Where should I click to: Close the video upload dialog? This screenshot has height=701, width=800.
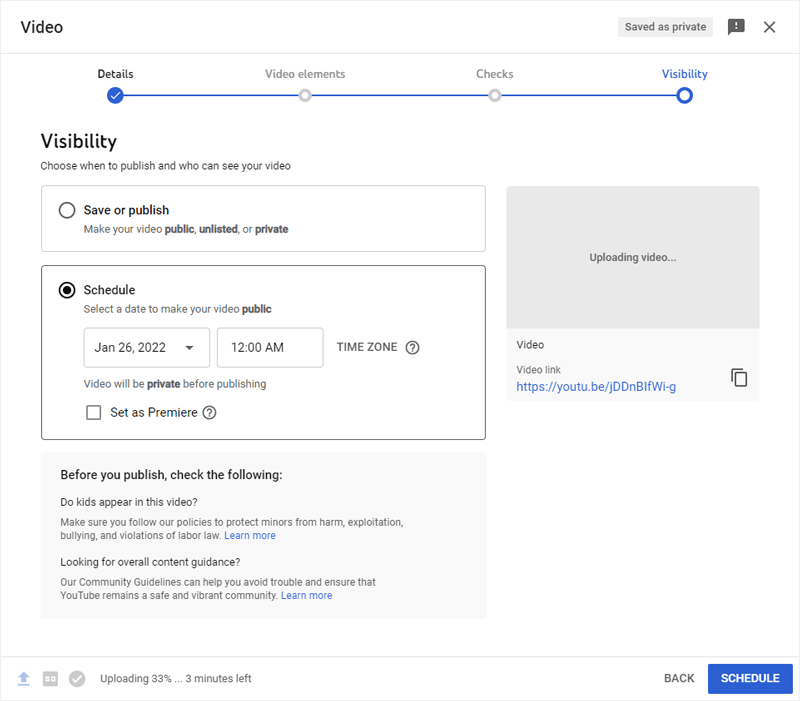tap(769, 27)
